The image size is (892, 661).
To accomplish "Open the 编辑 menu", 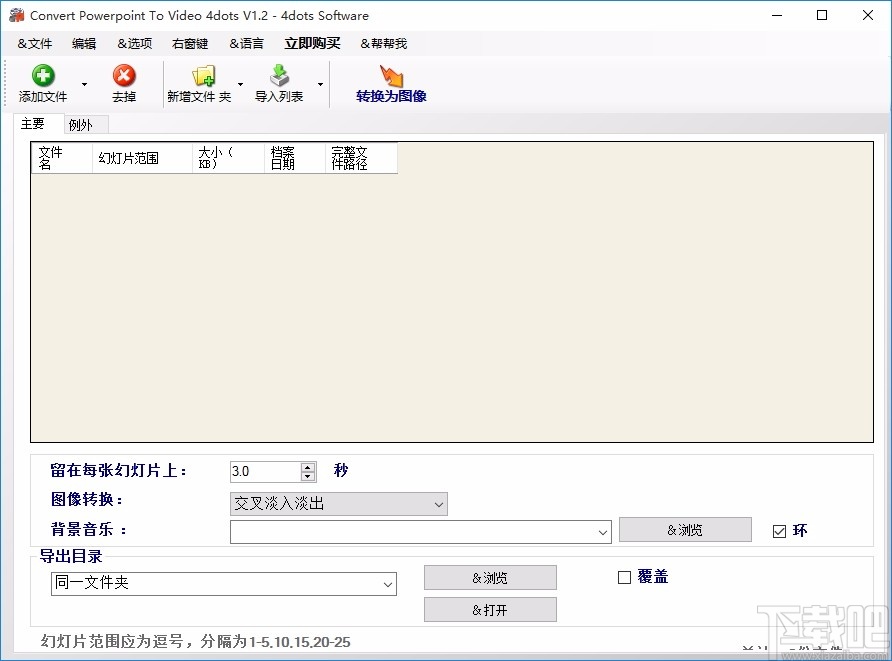I will (x=84, y=44).
